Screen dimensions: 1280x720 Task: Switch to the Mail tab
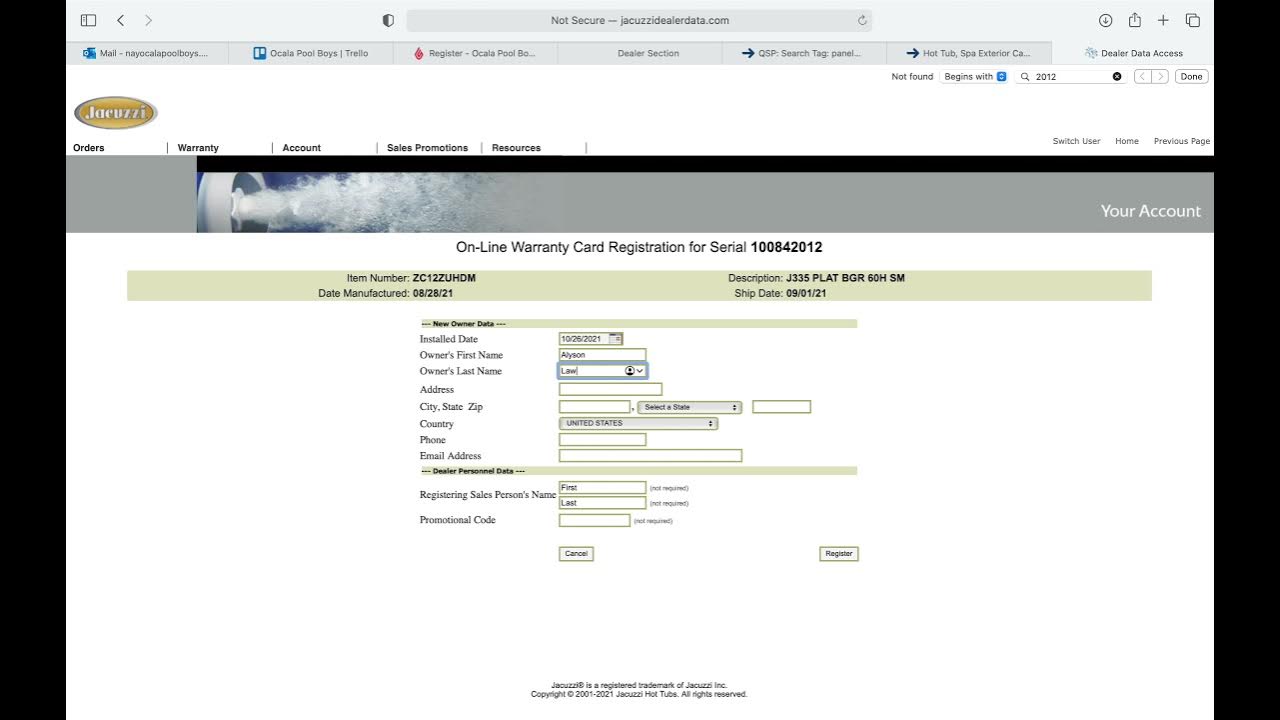coord(147,53)
